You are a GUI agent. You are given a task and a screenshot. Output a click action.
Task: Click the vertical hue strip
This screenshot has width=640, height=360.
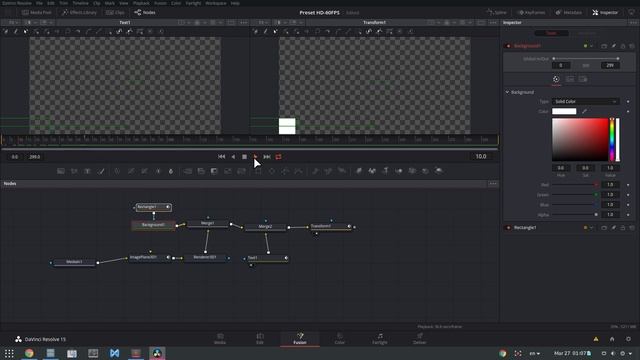pos(612,140)
